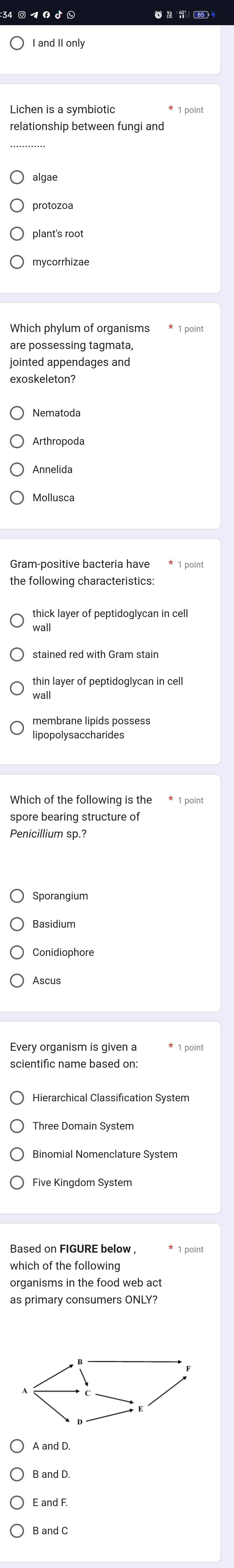Tap the TikTok icon in status bar
234x1568 pixels.
58,15
